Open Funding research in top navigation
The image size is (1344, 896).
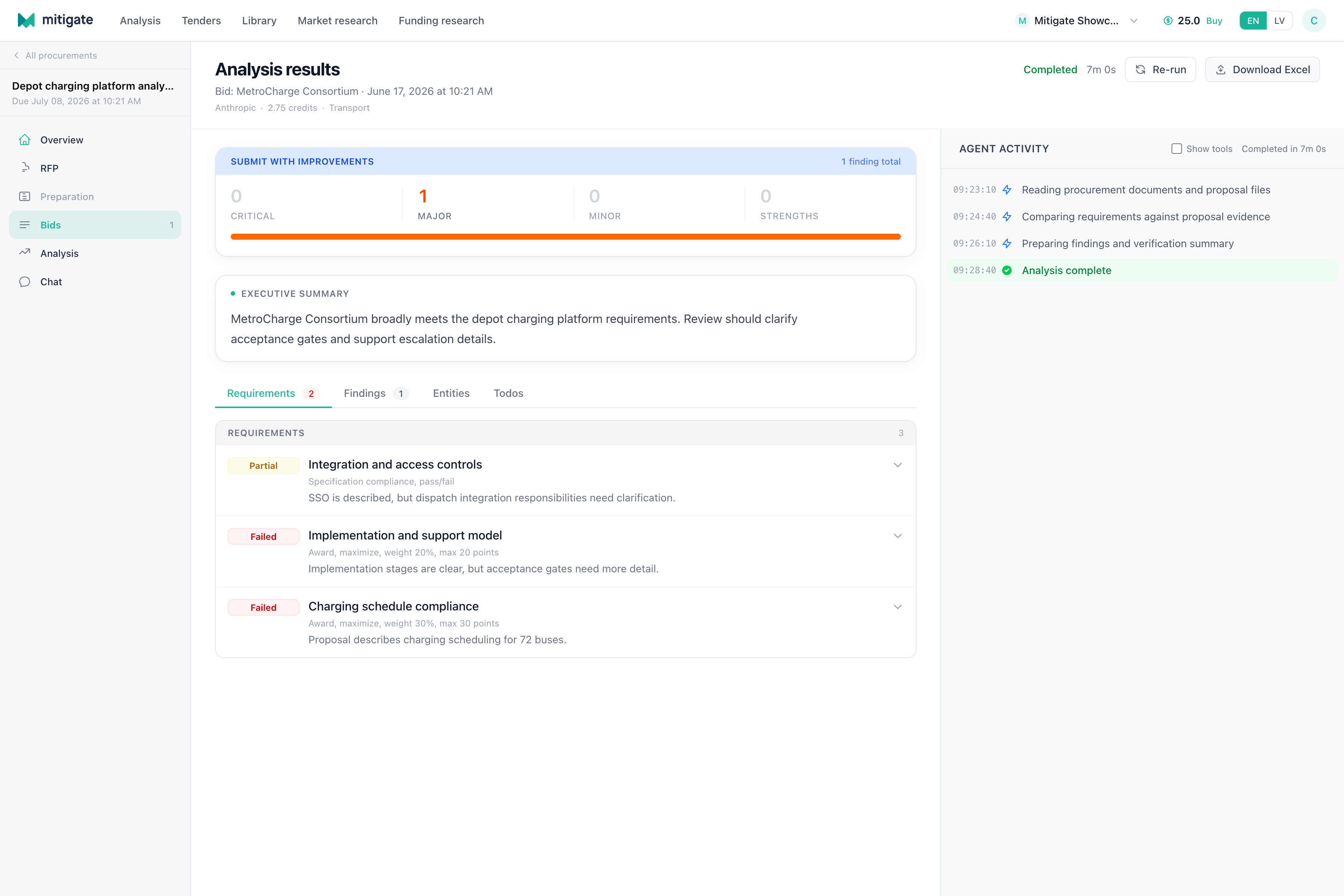(441, 21)
